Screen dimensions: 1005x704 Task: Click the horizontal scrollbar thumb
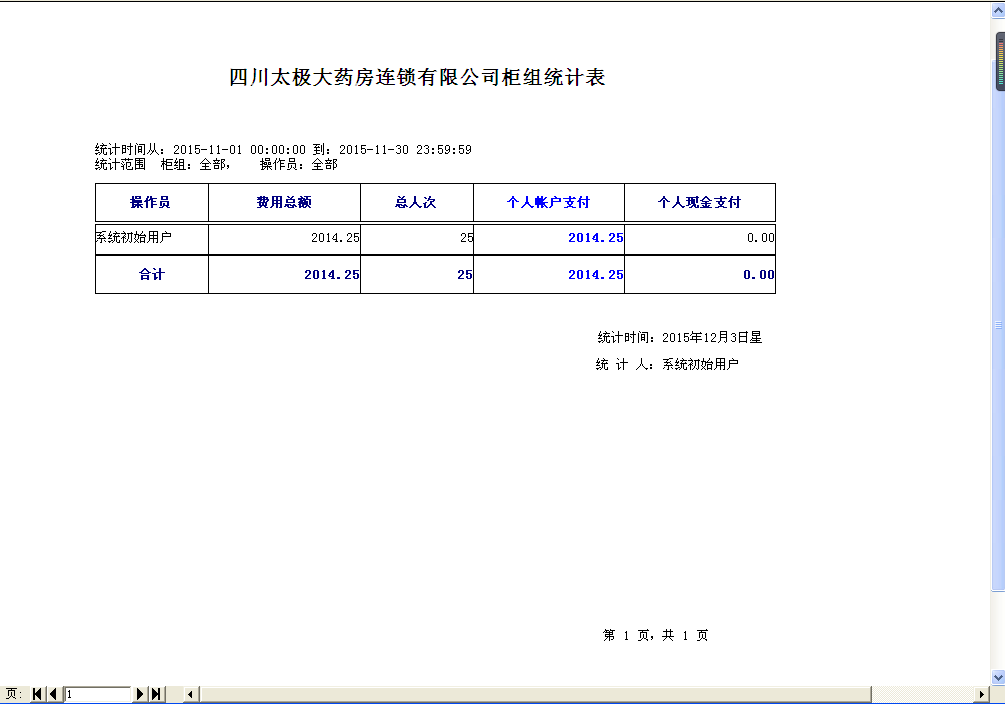click(536, 694)
